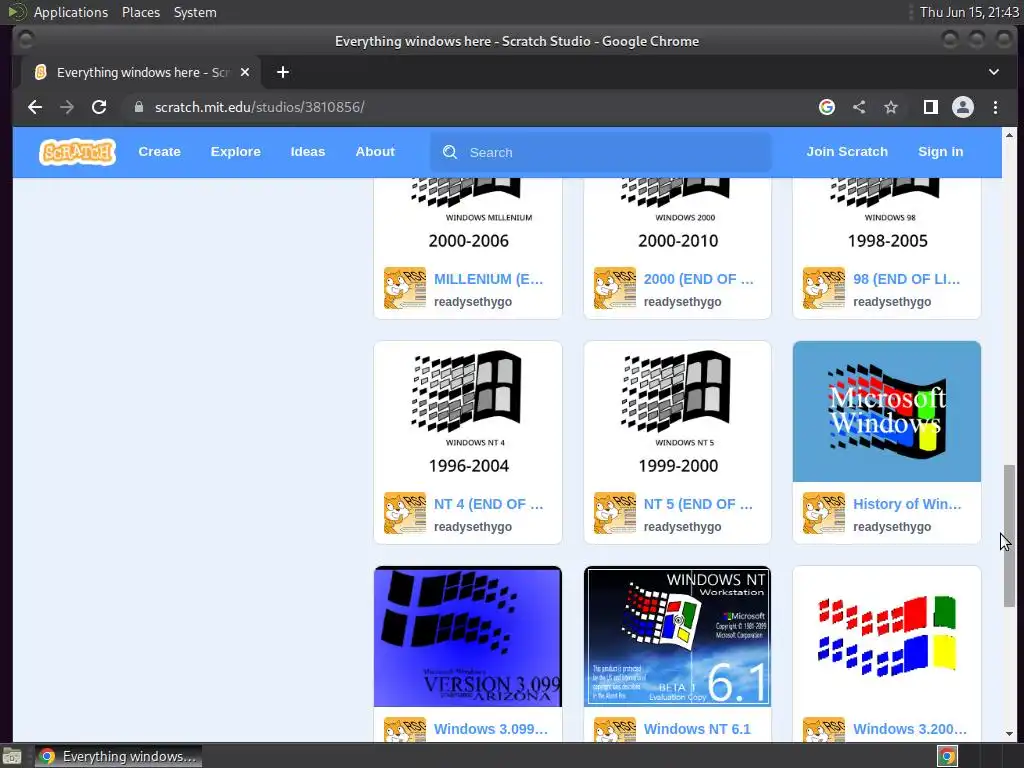Open the NT 5 (END OF ... project link

pyautogui.click(x=698, y=504)
